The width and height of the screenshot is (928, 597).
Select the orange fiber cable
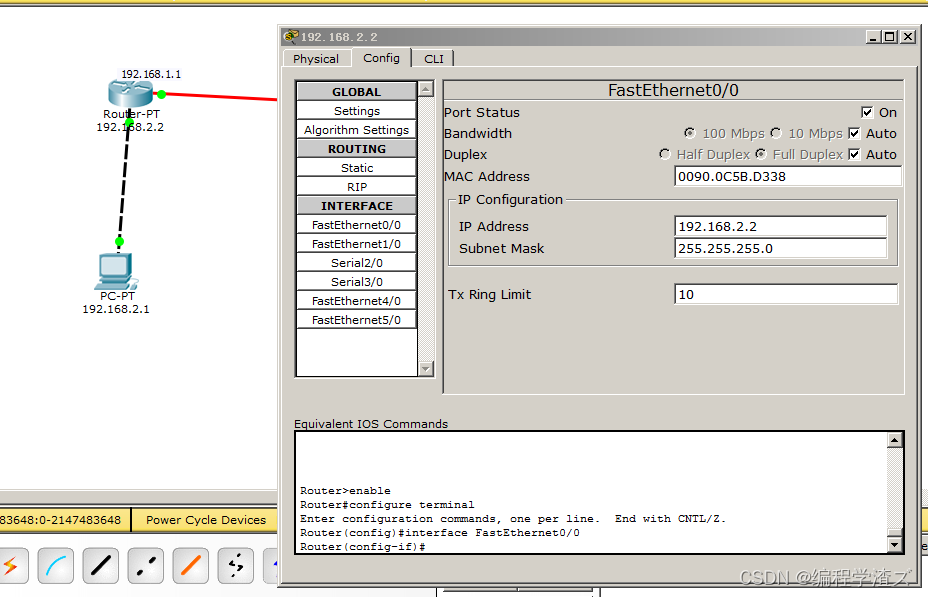[191, 566]
